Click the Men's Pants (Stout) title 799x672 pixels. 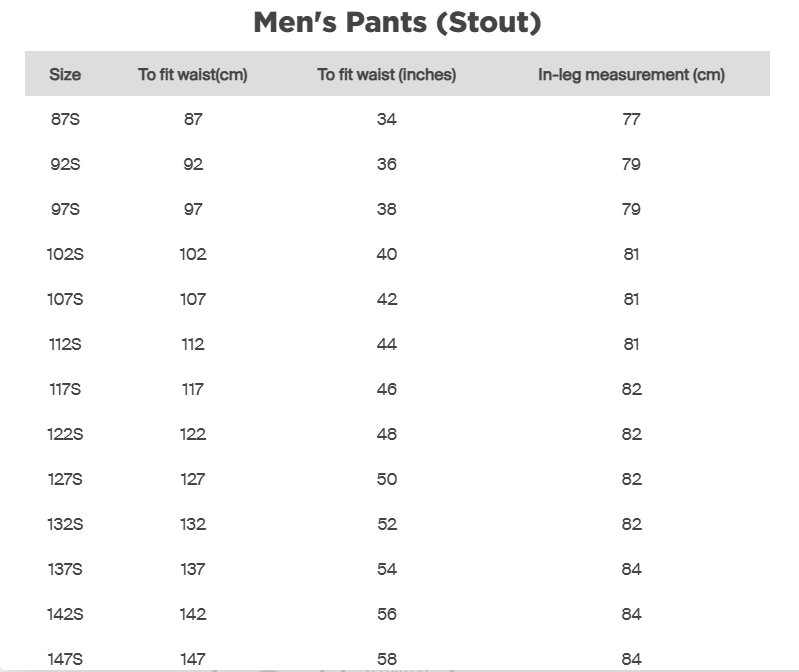(x=397, y=23)
